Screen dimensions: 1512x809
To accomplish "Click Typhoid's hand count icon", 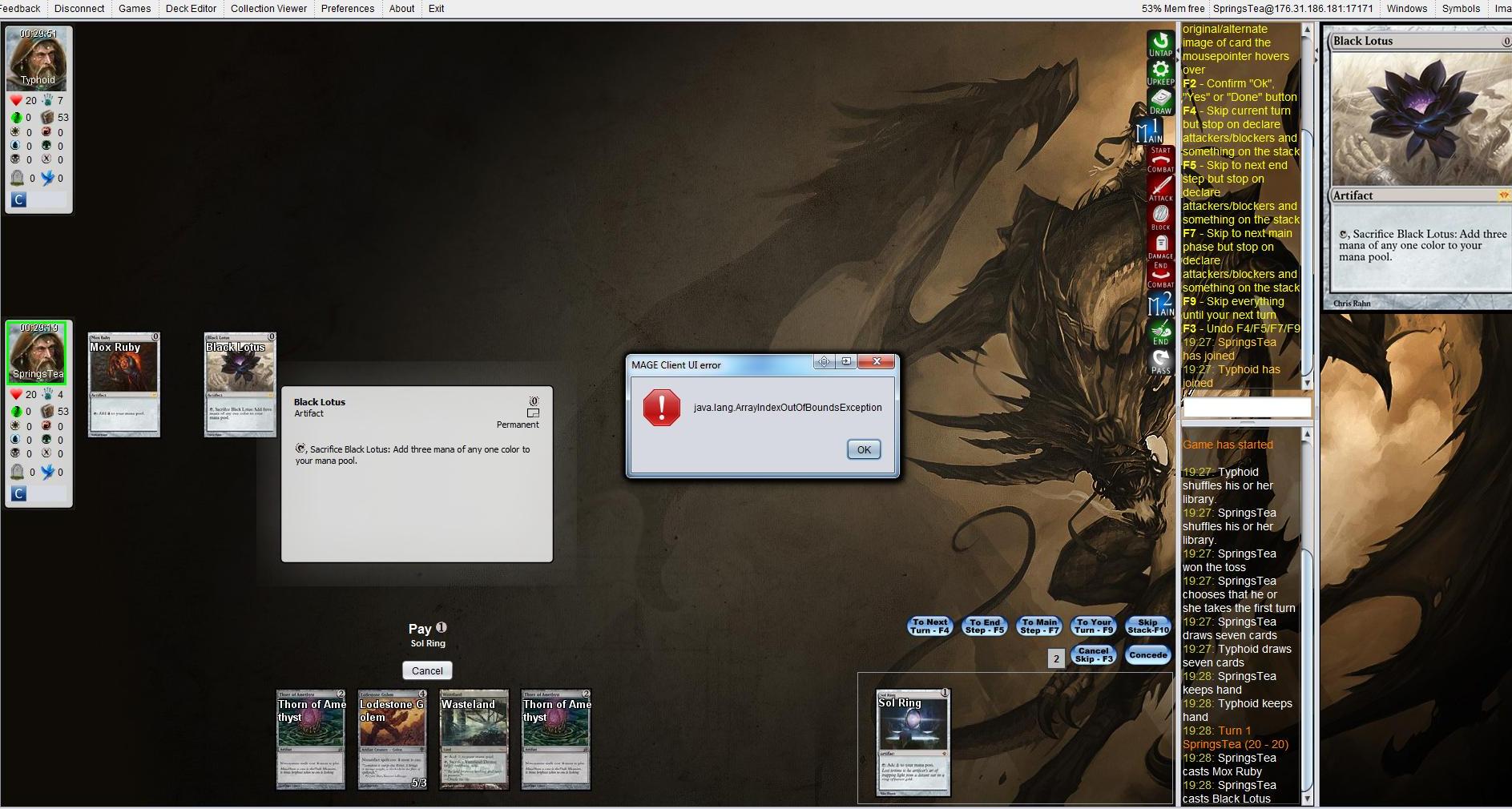I will click(48, 100).
